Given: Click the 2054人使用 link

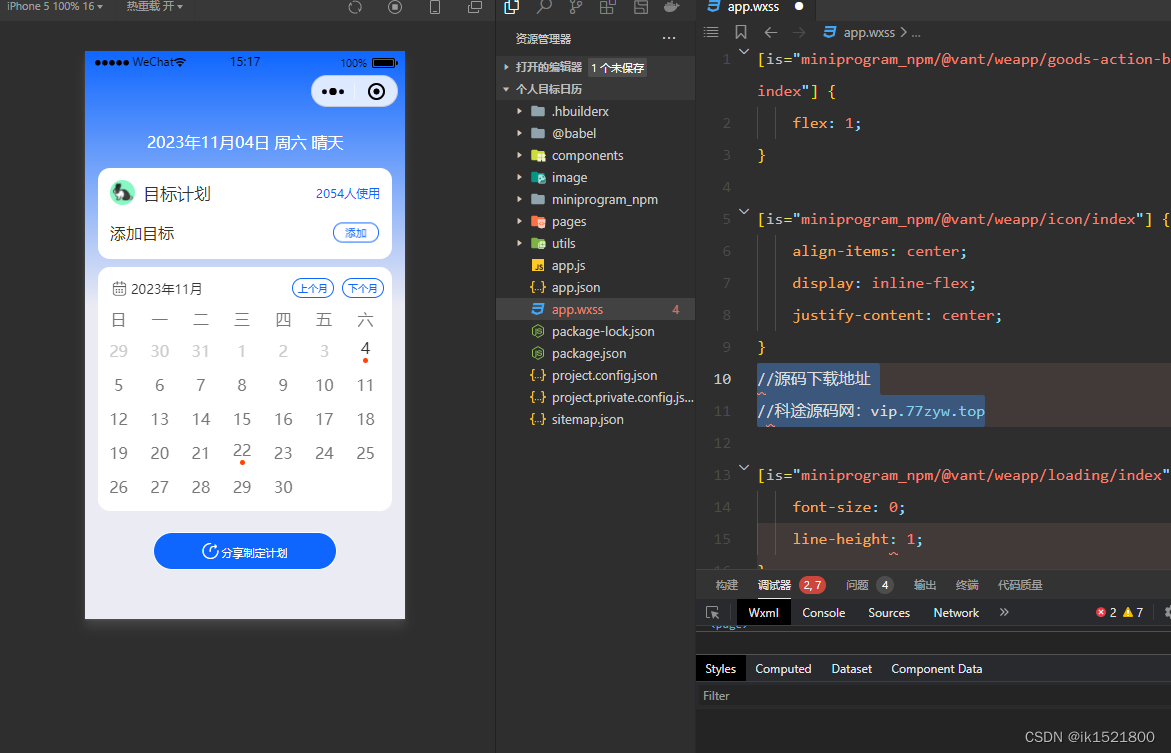Looking at the screenshot, I should 348,193.
